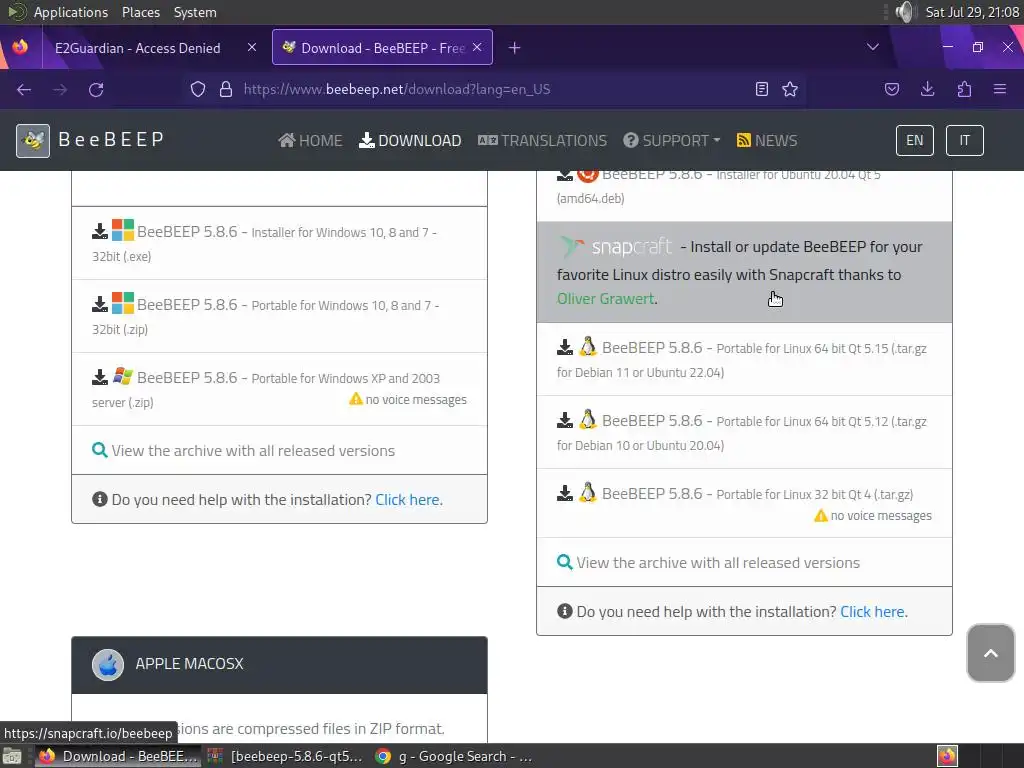Click download icon on Qt 5.12 row
Image resolution: width=1024 pixels, height=768 pixels.
coord(565,420)
